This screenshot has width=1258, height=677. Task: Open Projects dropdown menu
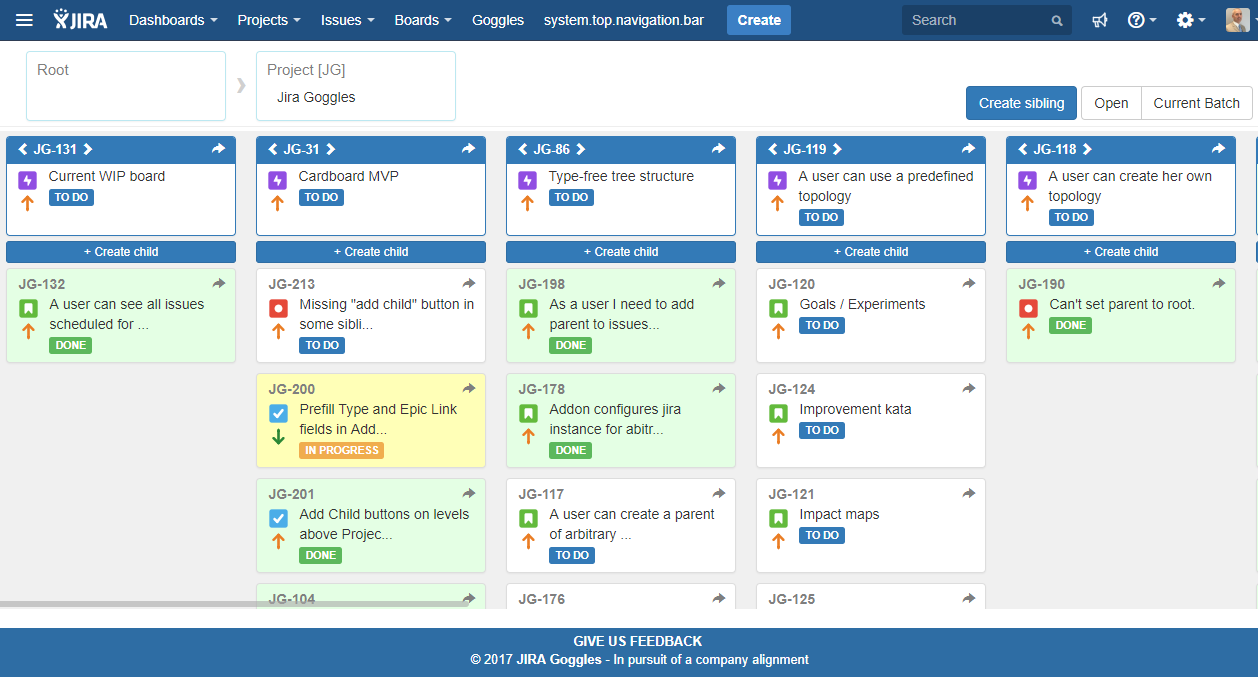(269, 20)
